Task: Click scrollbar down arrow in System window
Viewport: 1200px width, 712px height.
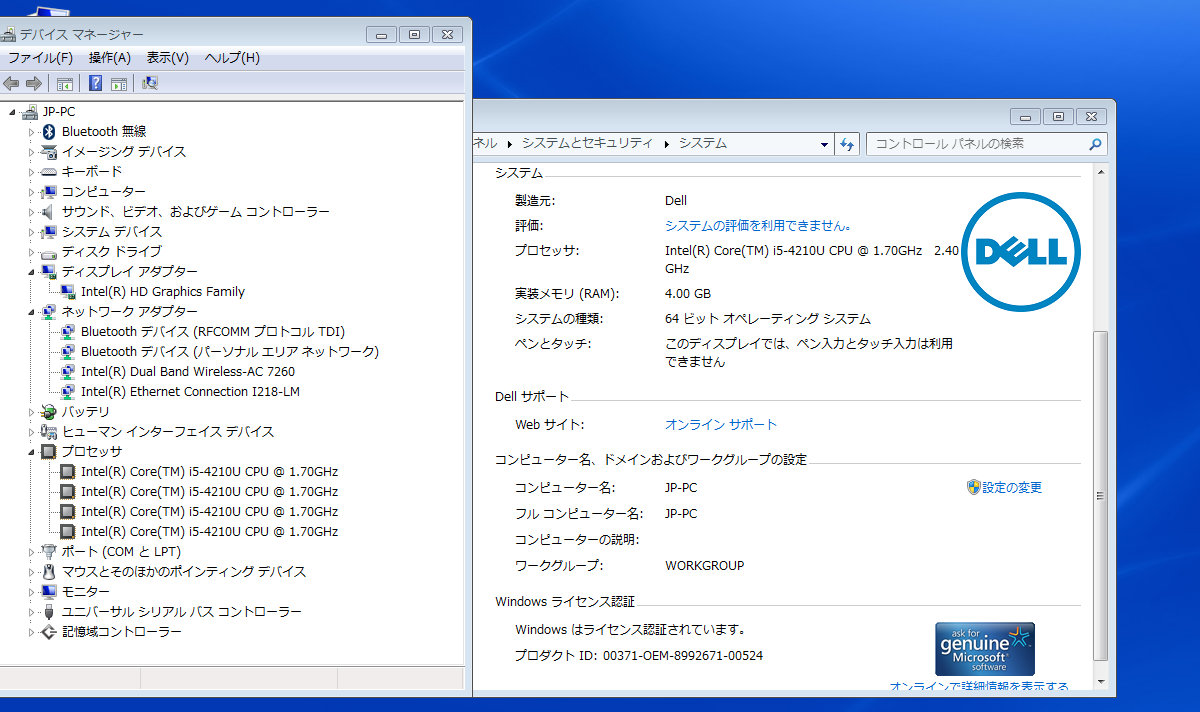Action: tap(1101, 682)
